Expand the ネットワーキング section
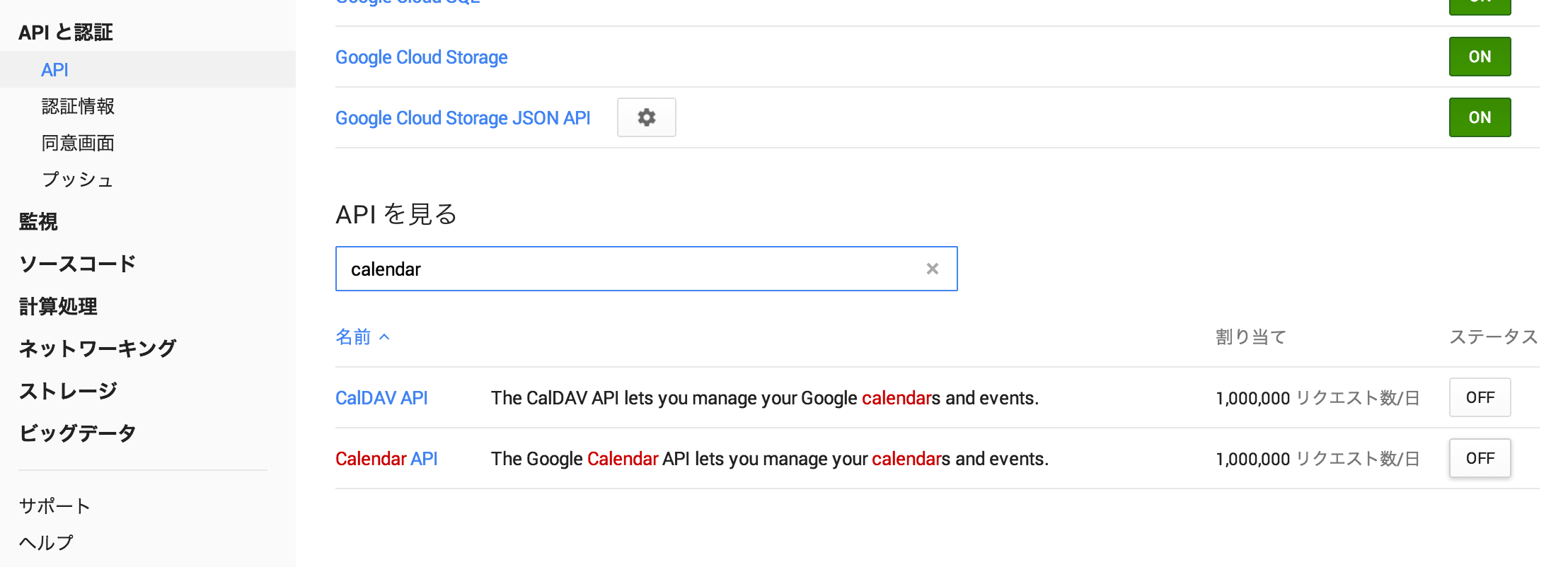The height and width of the screenshot is (567, 1568). 98,348
